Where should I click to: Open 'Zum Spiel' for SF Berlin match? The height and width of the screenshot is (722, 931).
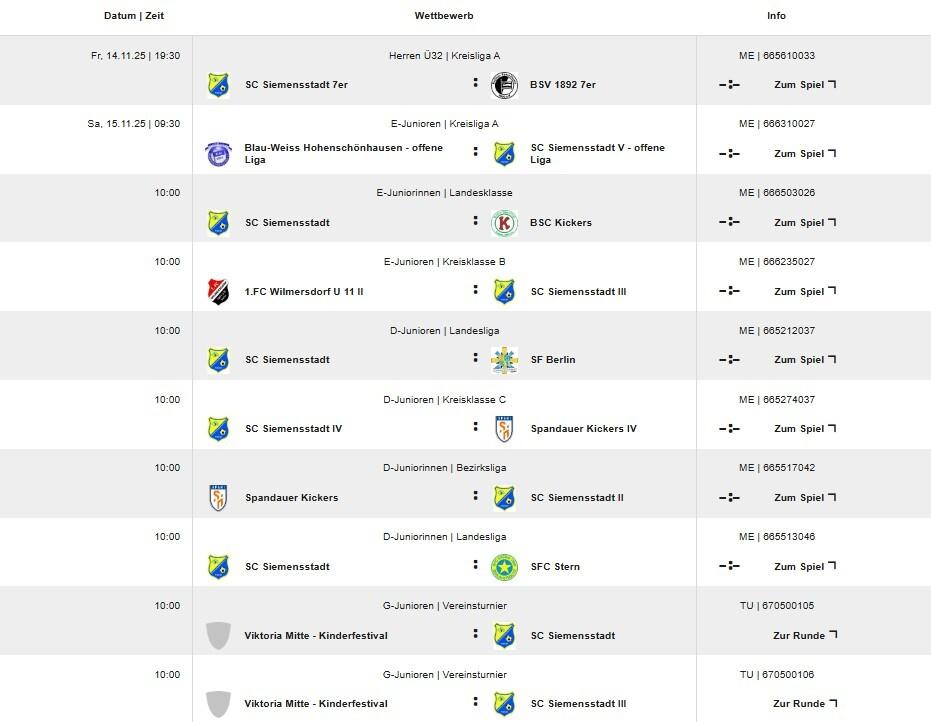click(804, 360)
